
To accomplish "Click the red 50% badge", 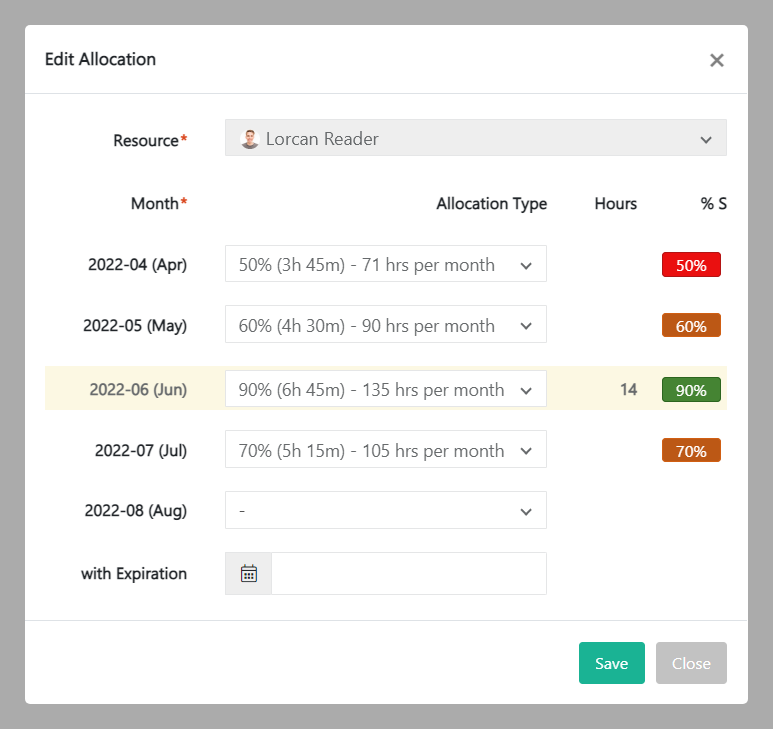I will tap(691, 266).
